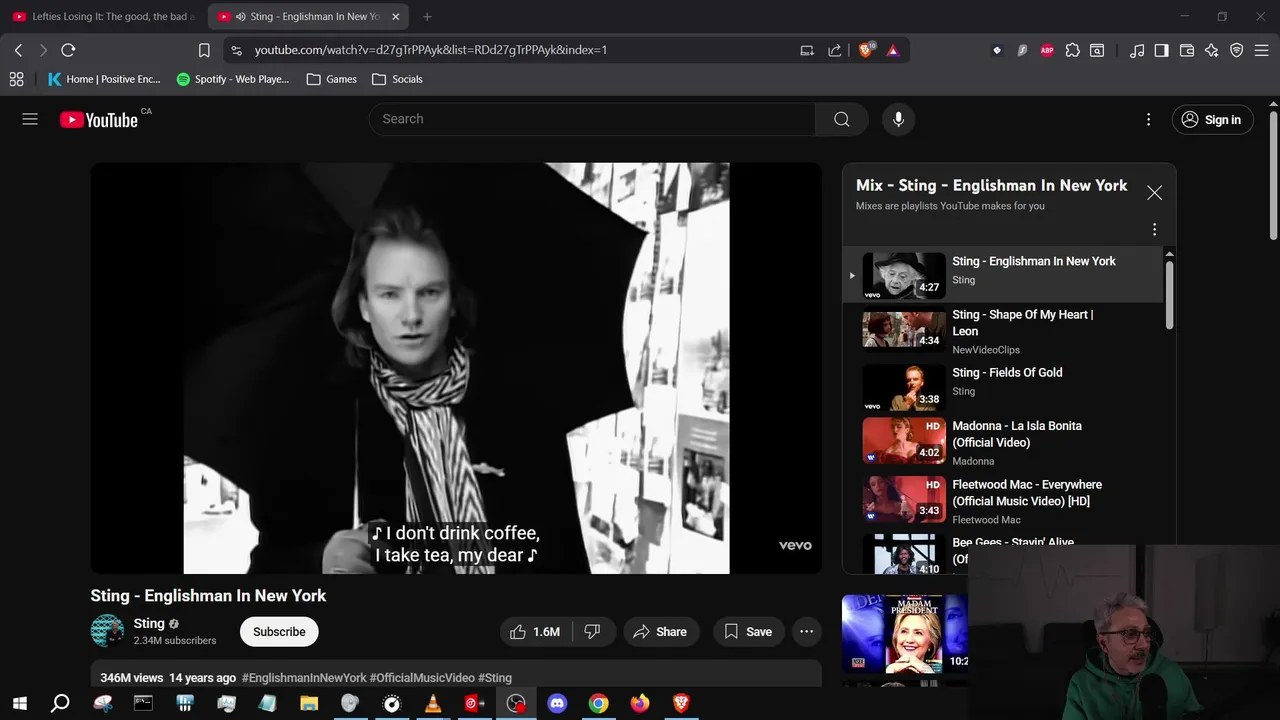
Task: Expand the Games bookmark folder
Action: pyautogui.click(x=332, y=79)
